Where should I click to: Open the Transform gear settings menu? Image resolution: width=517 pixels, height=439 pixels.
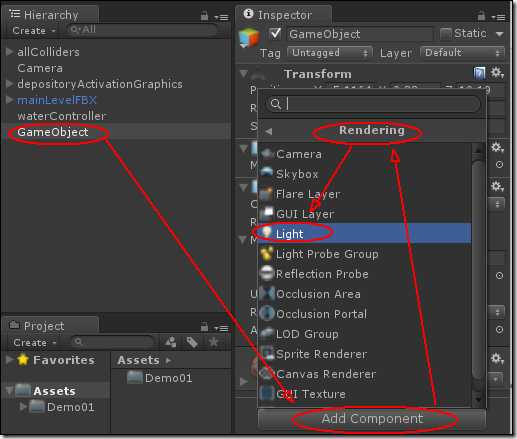click(x=497, y=72)
